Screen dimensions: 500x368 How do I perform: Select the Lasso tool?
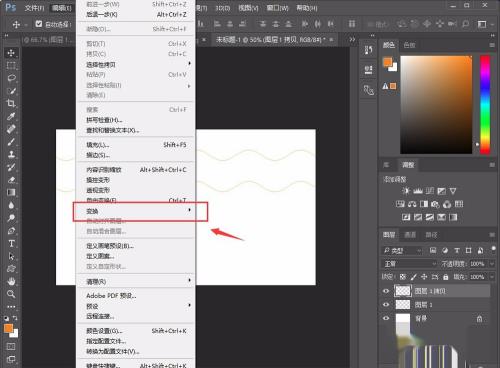[x=11, y=78]
